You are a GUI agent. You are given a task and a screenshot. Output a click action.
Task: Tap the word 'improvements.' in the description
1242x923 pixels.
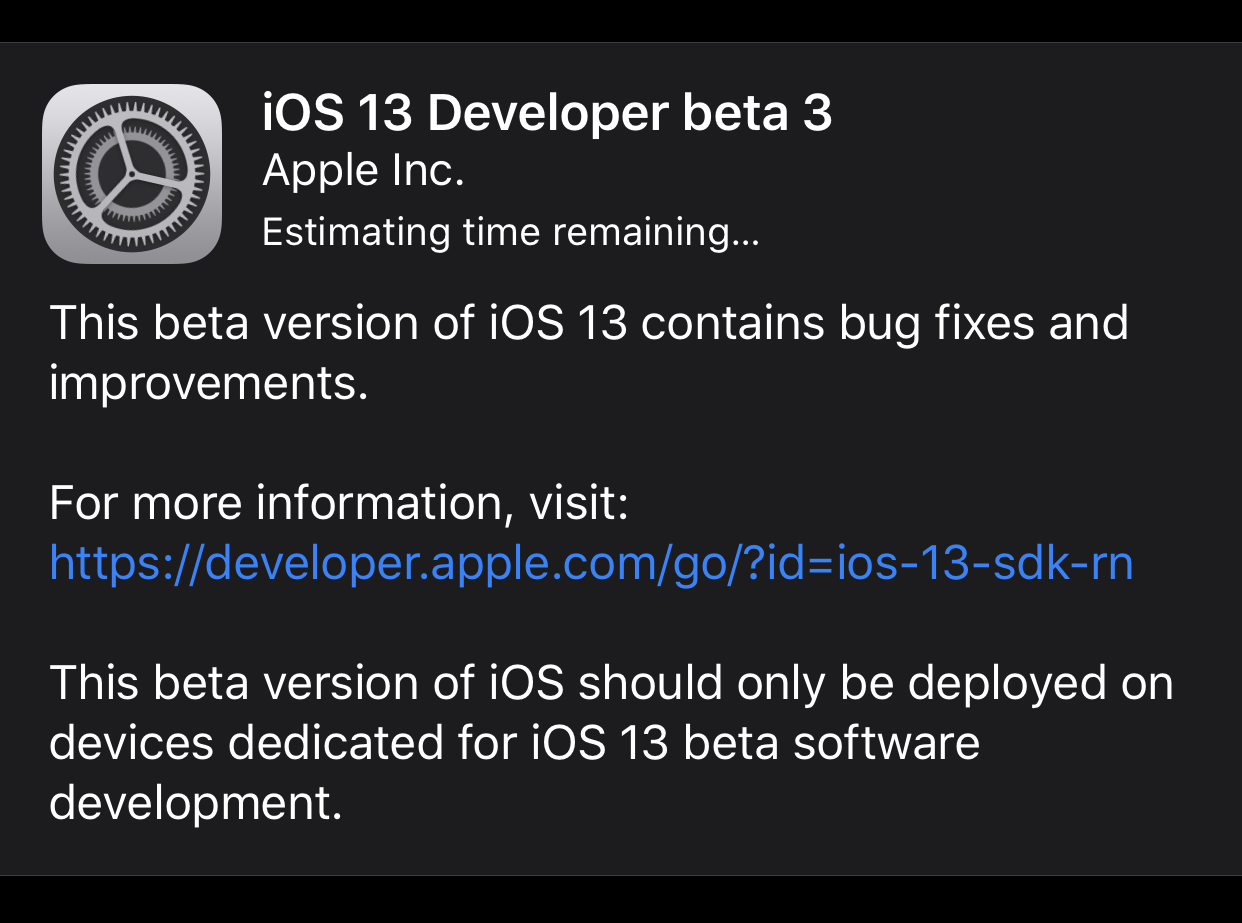(x=209, y=385)
